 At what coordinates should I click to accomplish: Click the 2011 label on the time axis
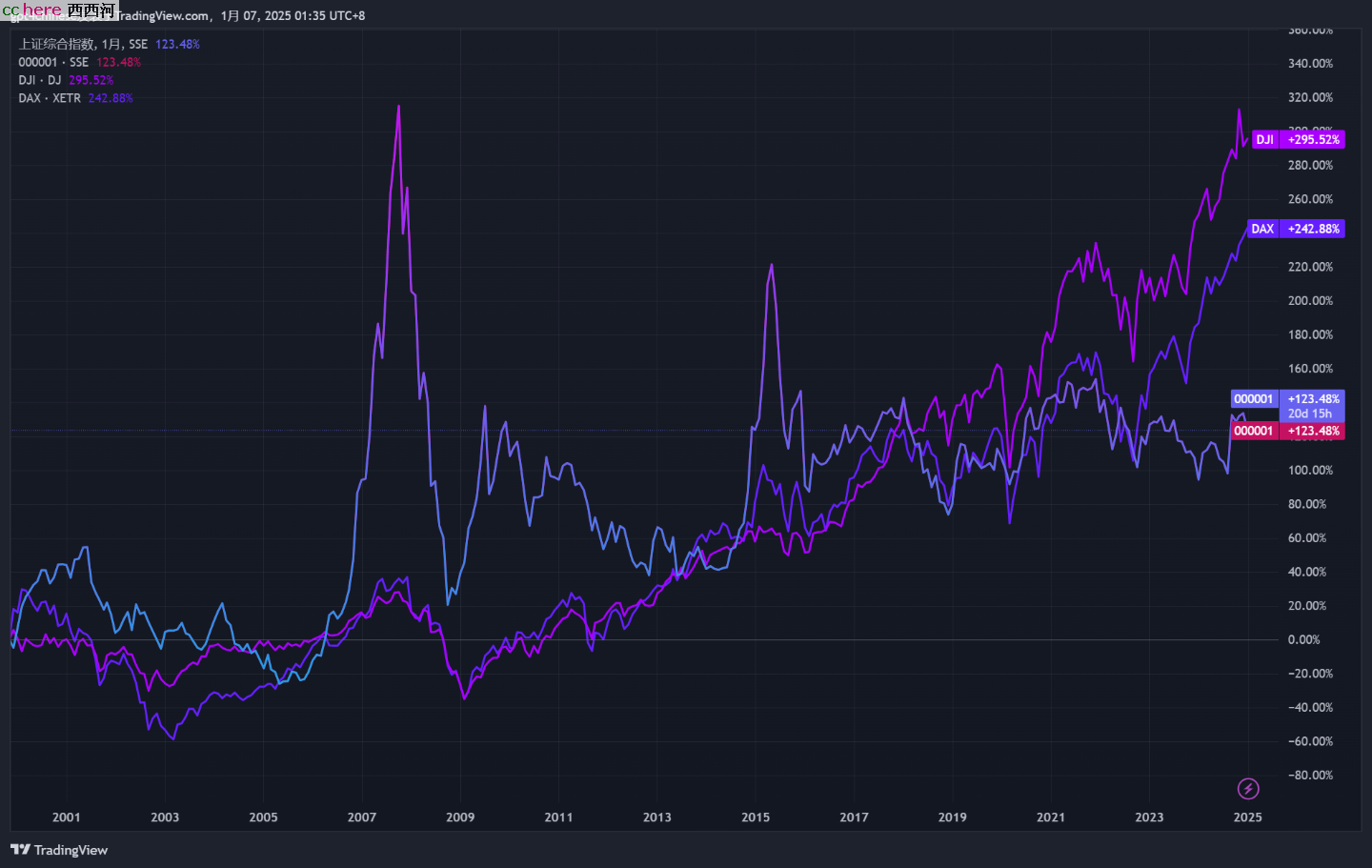[558, 817]
